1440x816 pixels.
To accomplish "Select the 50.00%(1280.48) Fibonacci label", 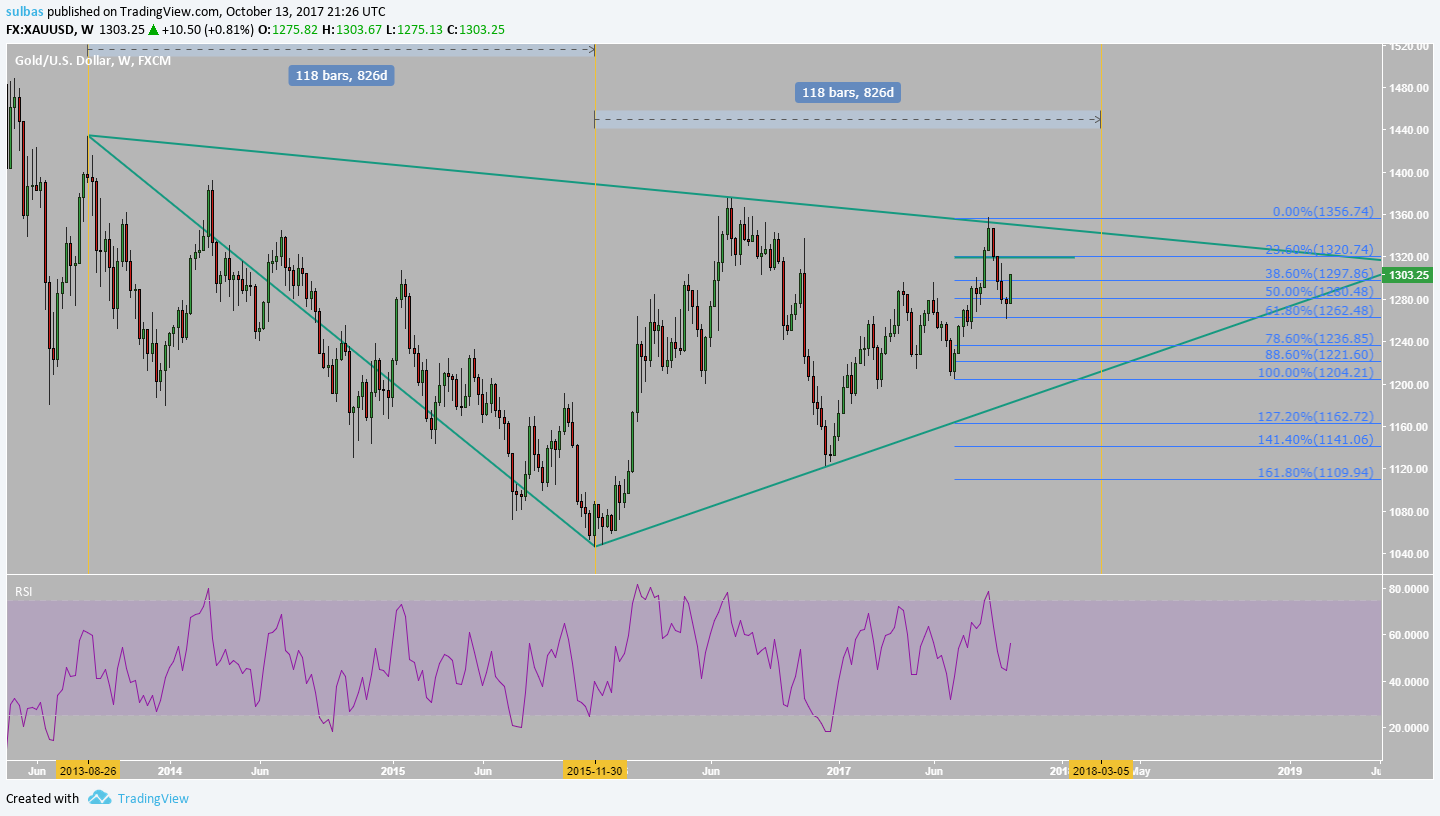I will [x=1319, y=291].
